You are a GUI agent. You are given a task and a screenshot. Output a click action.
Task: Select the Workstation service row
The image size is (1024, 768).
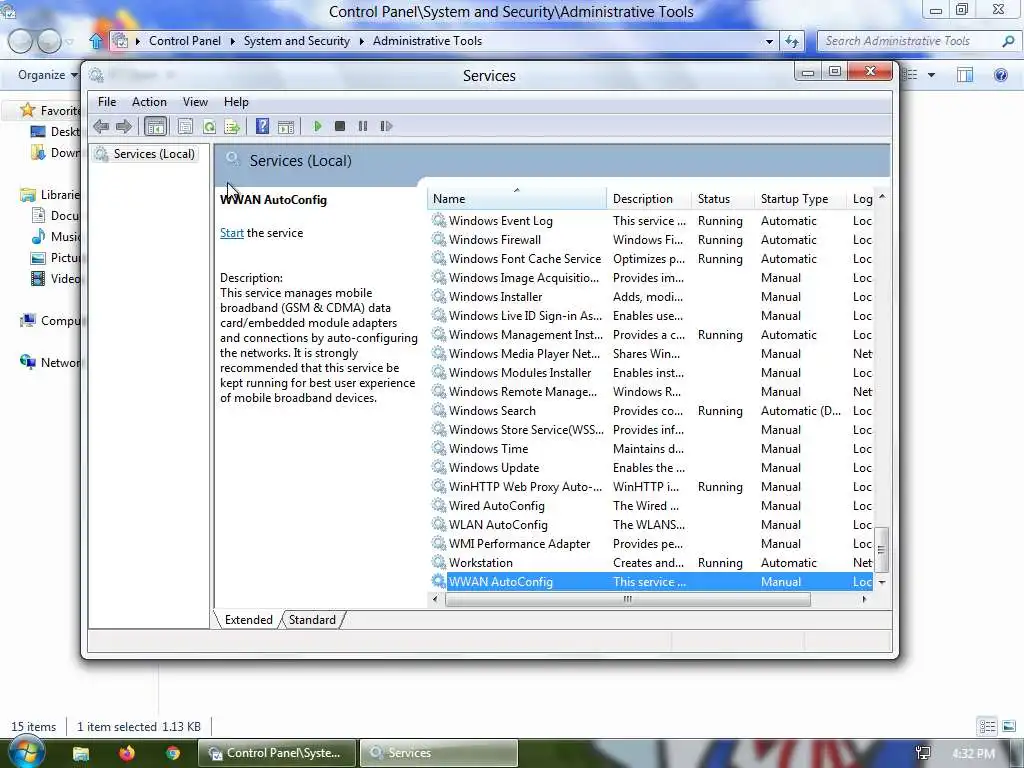click(650, 562)
